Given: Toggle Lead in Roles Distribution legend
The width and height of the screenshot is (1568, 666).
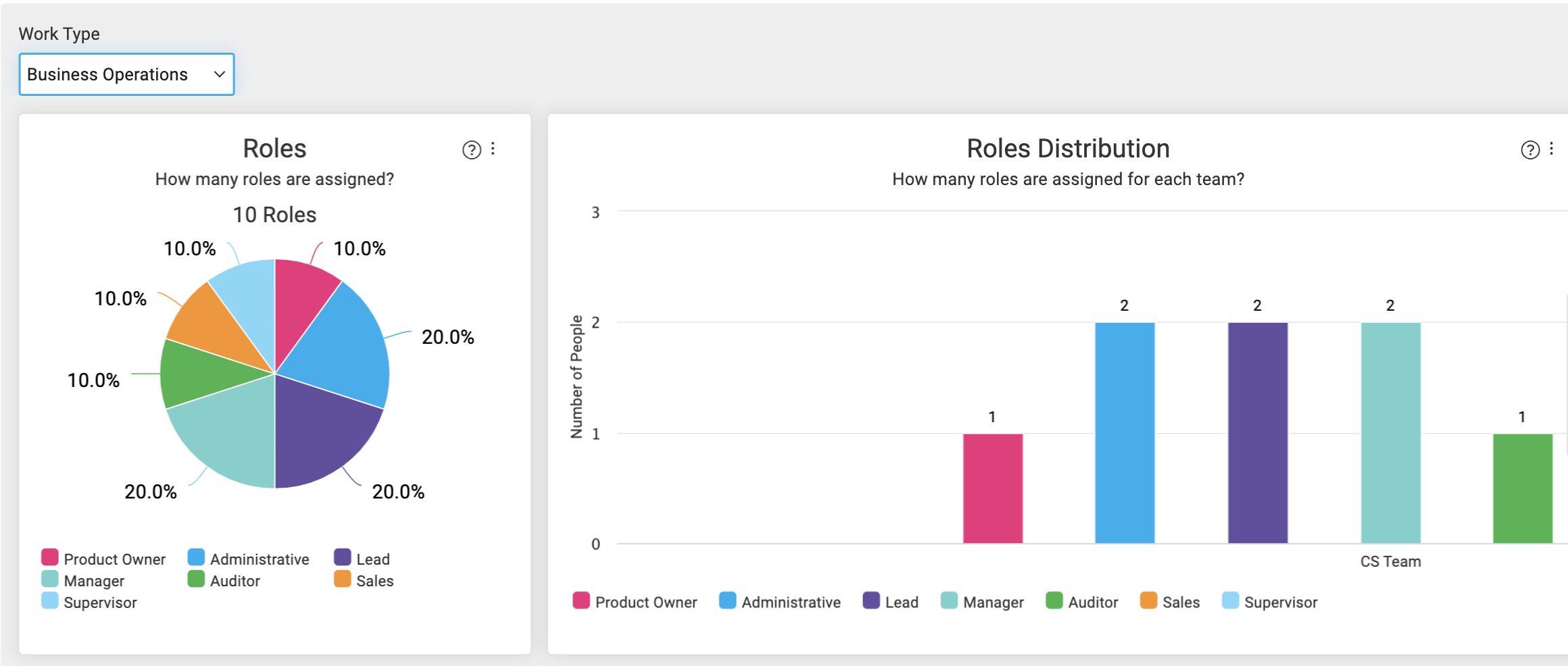Looking at the screenshot, I should tap(891, 602).
